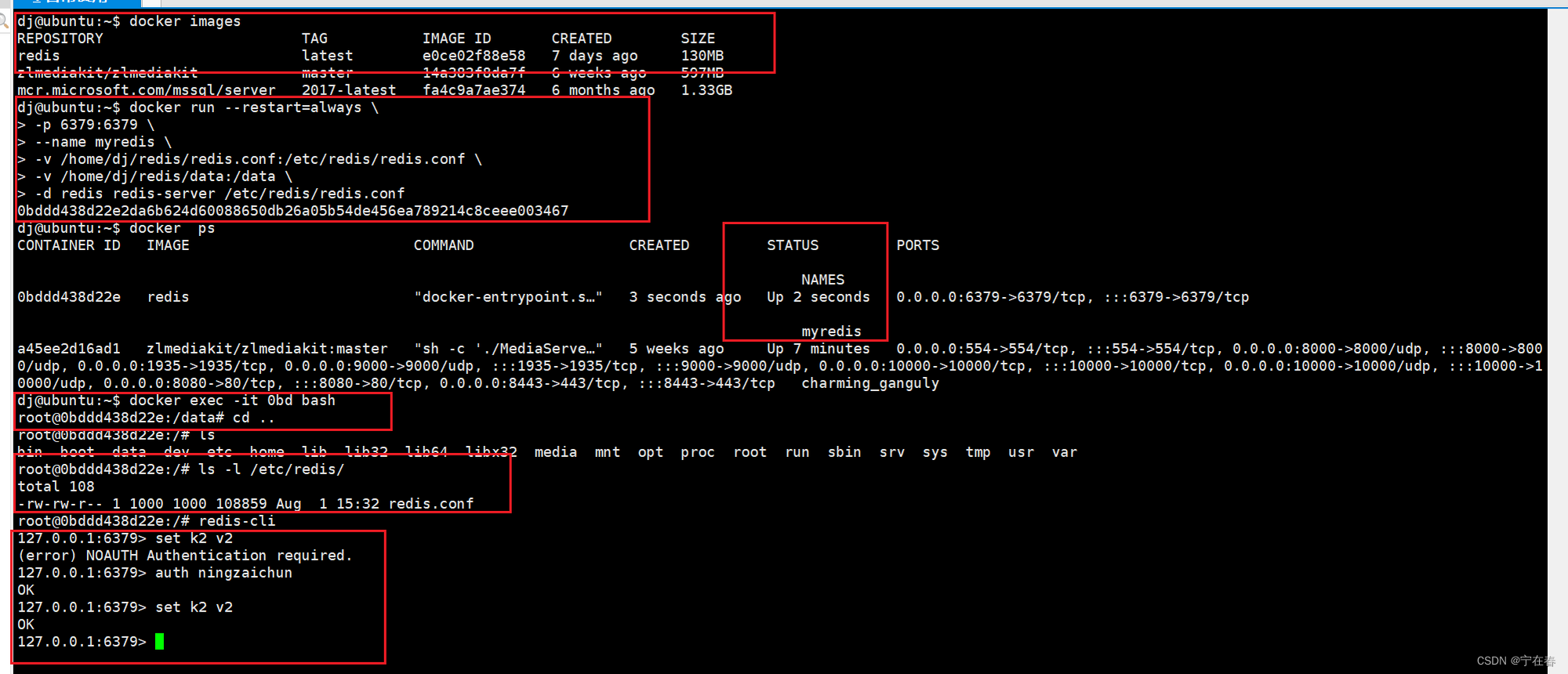The image size is (1568, 674).
Task: Click the SIZE column header
Action: pos(698,38)
